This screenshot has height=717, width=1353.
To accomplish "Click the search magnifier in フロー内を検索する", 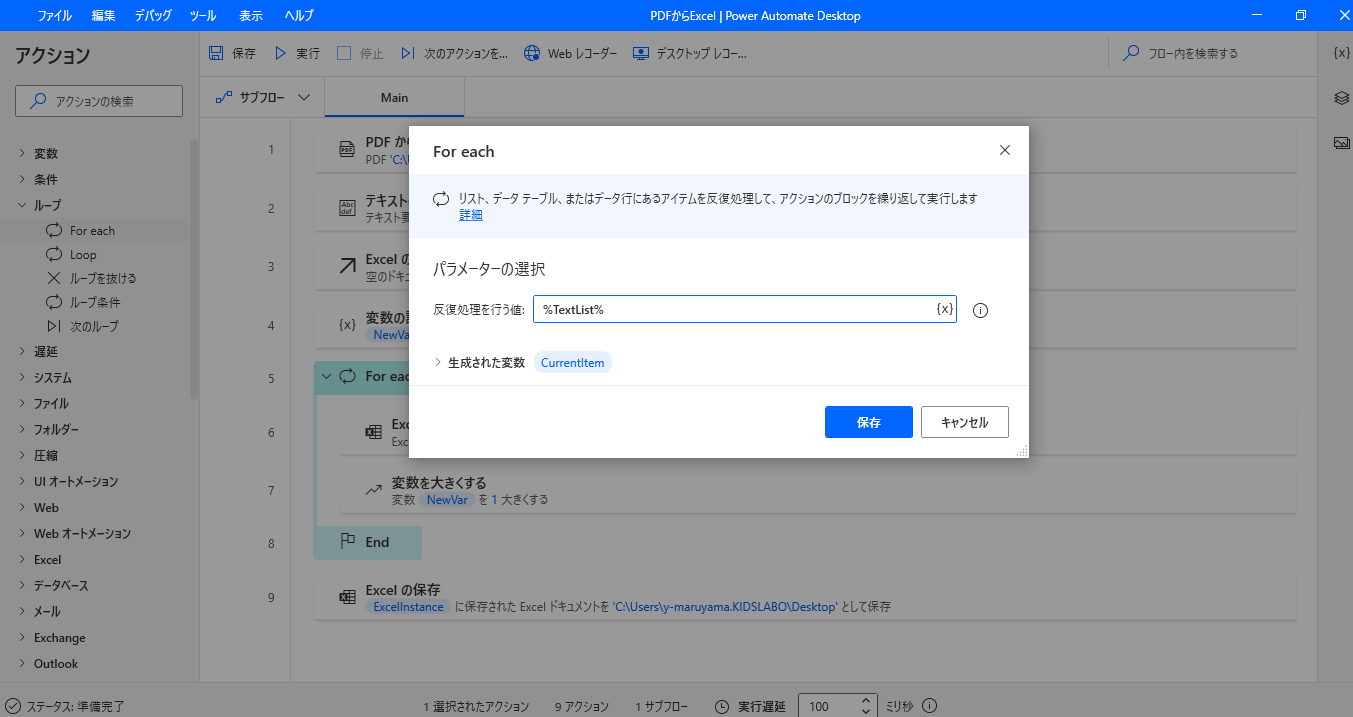I will pyautogui.click(x=1132, y=53).
